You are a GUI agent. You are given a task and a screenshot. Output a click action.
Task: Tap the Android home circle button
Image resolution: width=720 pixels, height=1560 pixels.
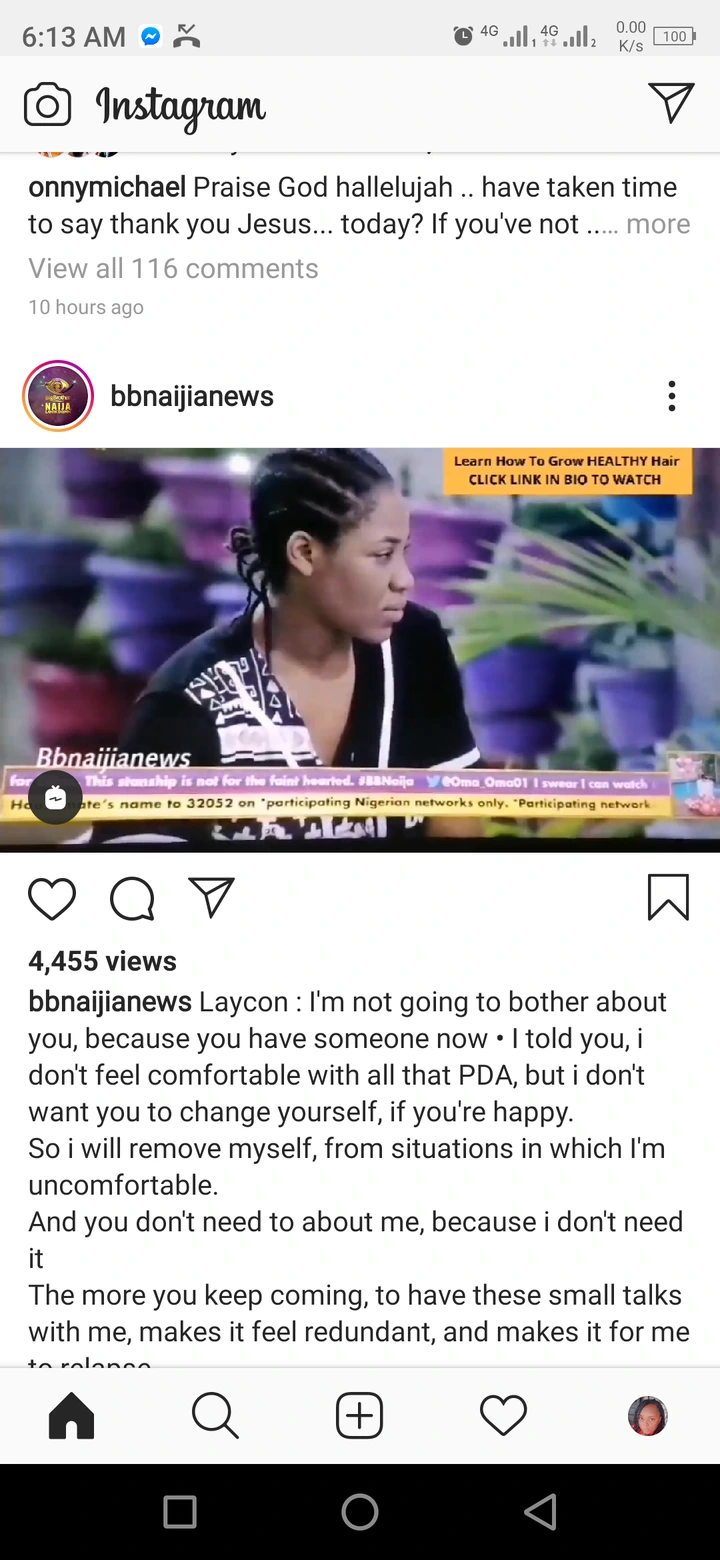[360, 1512]
